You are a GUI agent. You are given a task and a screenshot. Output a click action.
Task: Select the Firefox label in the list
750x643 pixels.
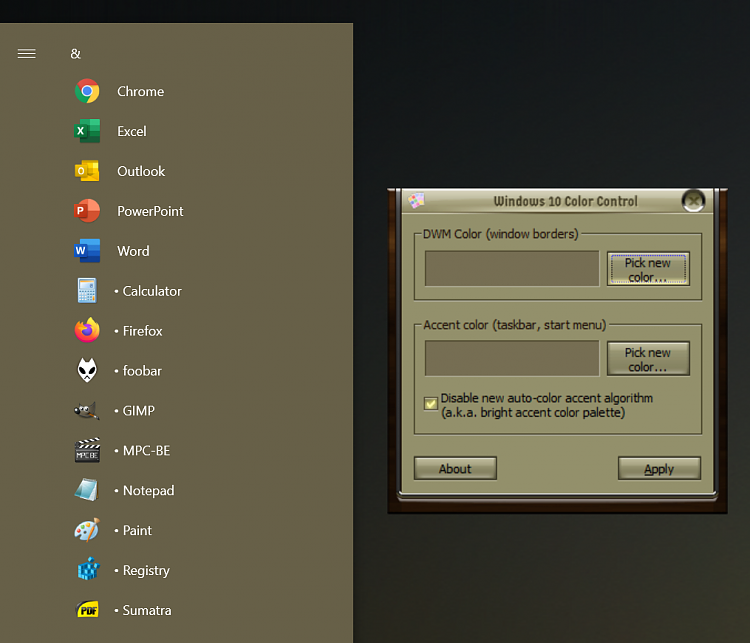(143, 331)
